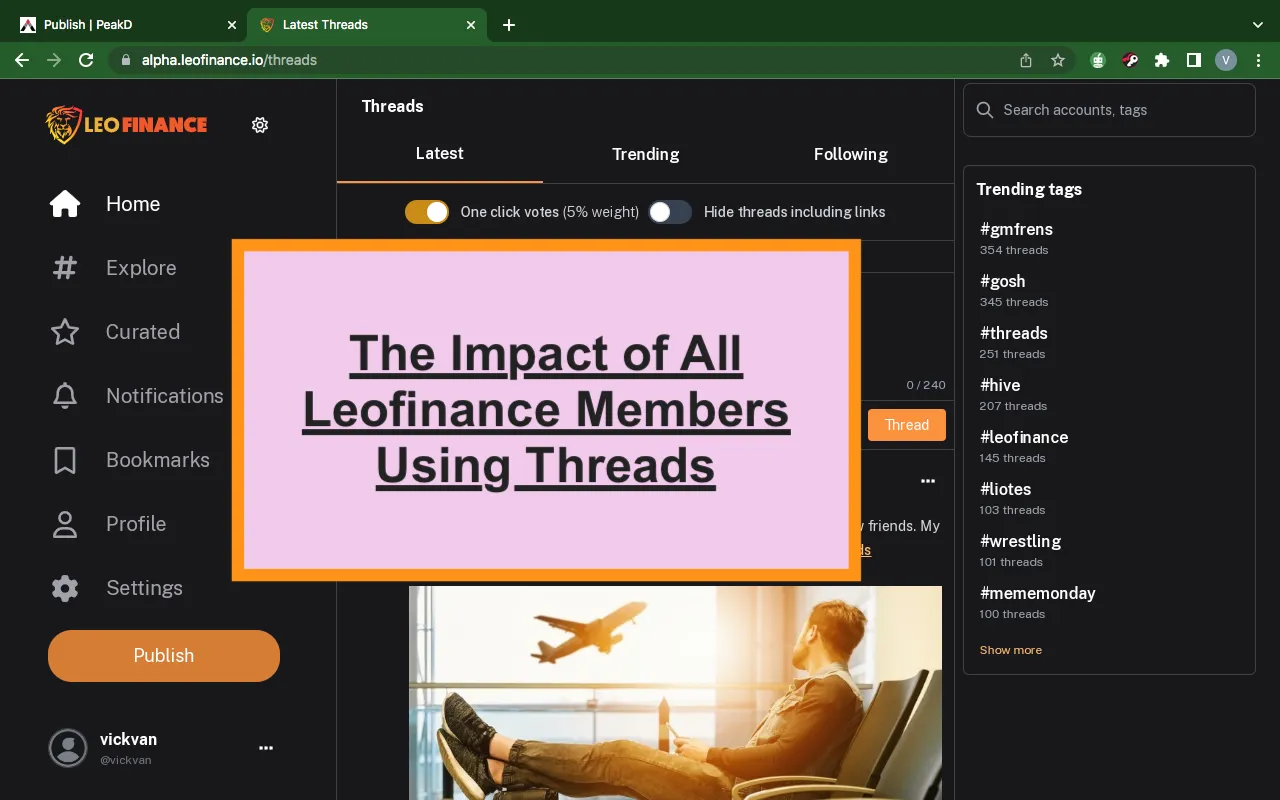Click the Threads page heading

[x=393, y=106]
